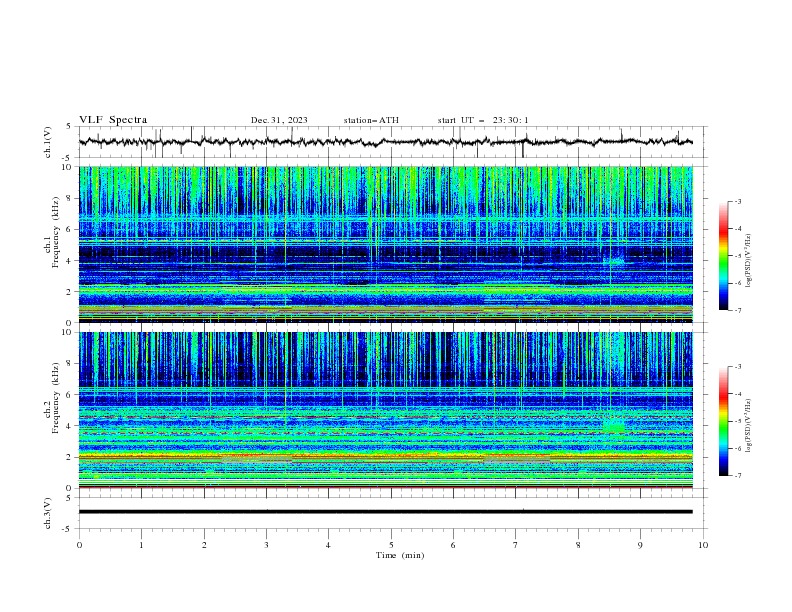The image size is (792, 612).
Task: Click time axis tick label "4"
Action: pyautogui.click(x=328, y=545)
